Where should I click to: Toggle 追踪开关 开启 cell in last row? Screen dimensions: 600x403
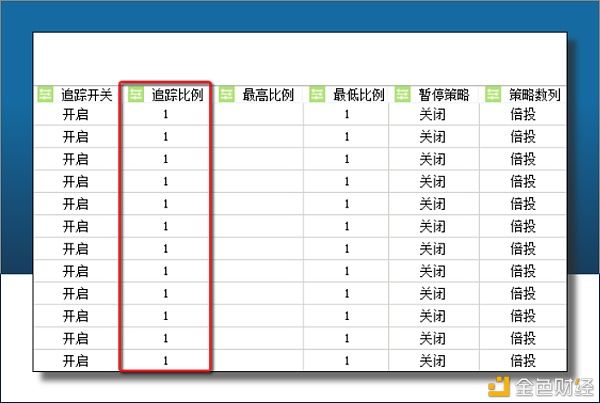tap(75, 360)
